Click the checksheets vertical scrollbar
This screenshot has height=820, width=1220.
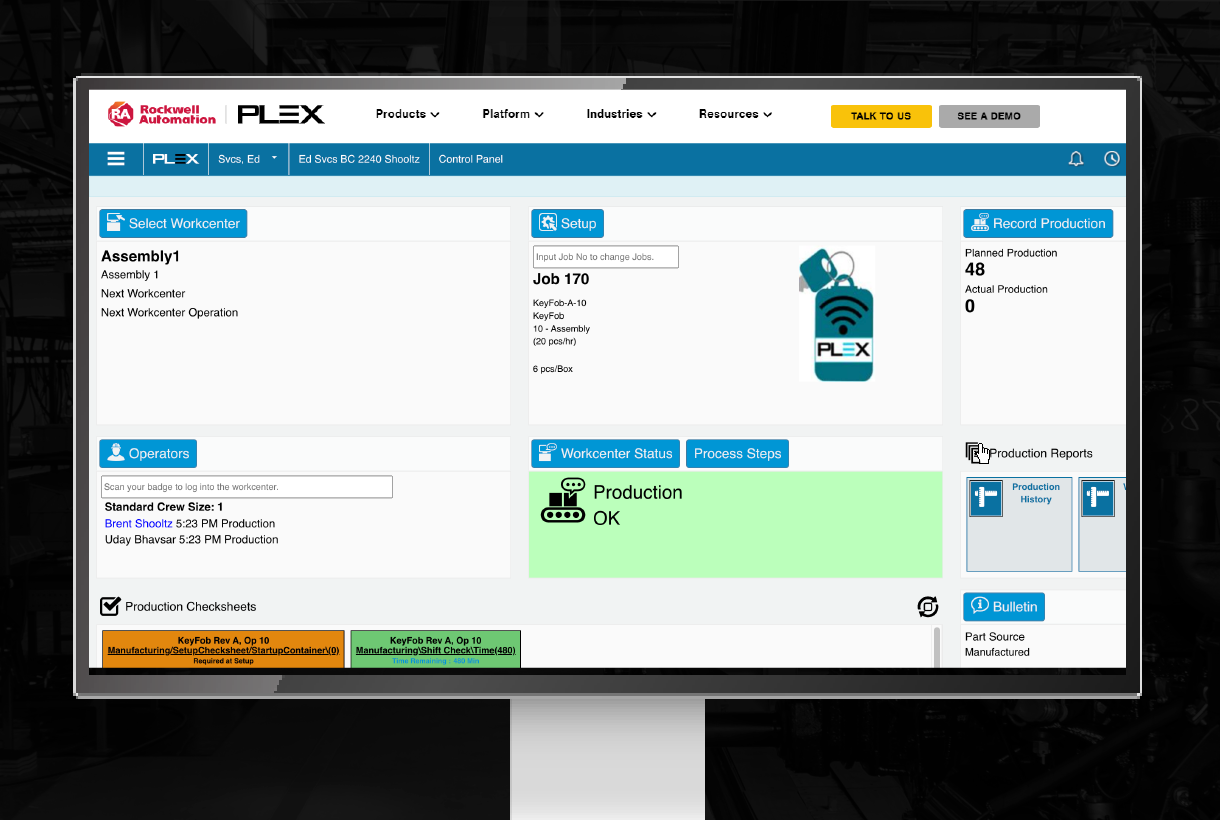pyautogui.click(x=937, y=647)
